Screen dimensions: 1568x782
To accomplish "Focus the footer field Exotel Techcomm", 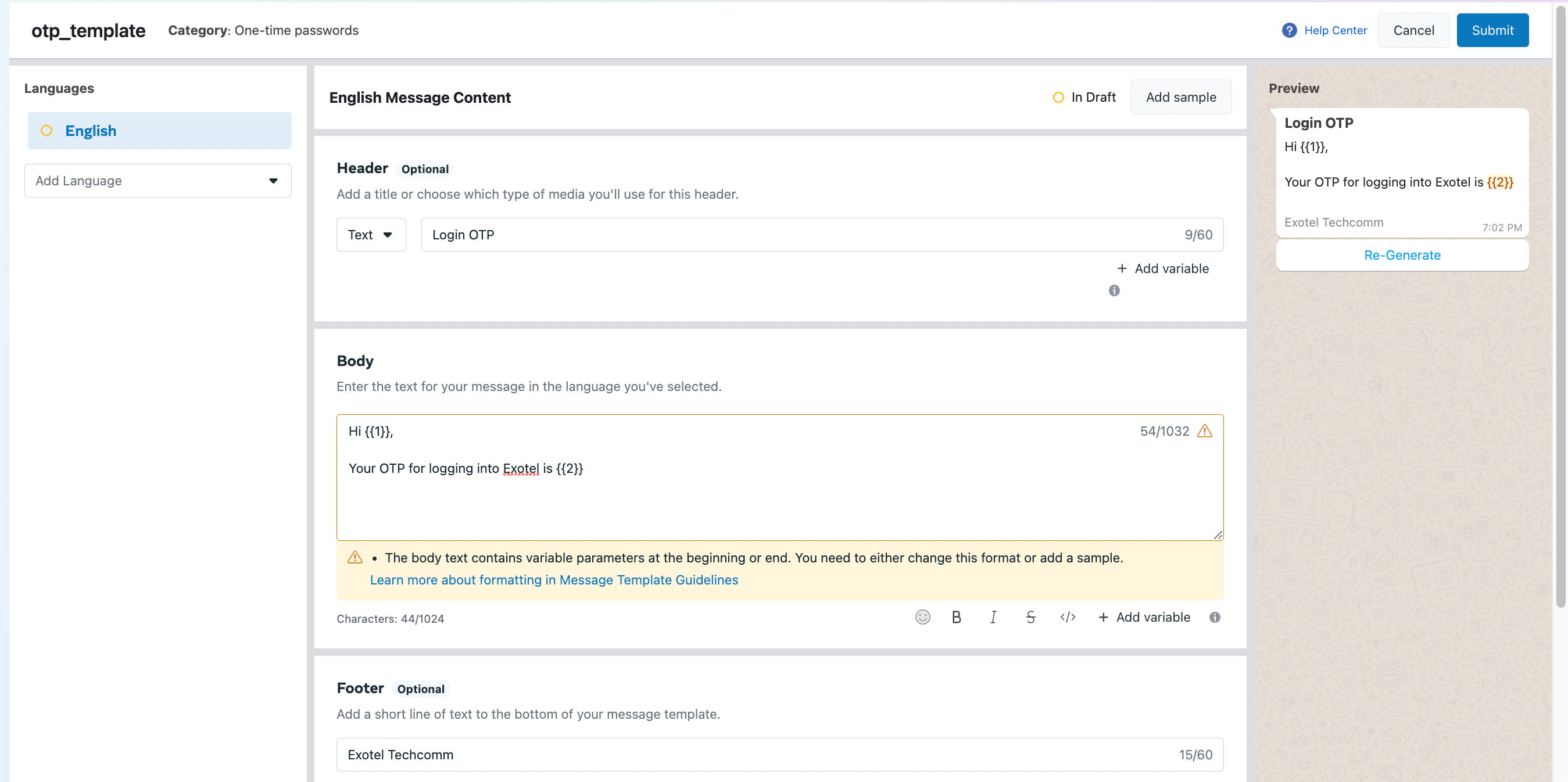I will [x=780, y=754].
